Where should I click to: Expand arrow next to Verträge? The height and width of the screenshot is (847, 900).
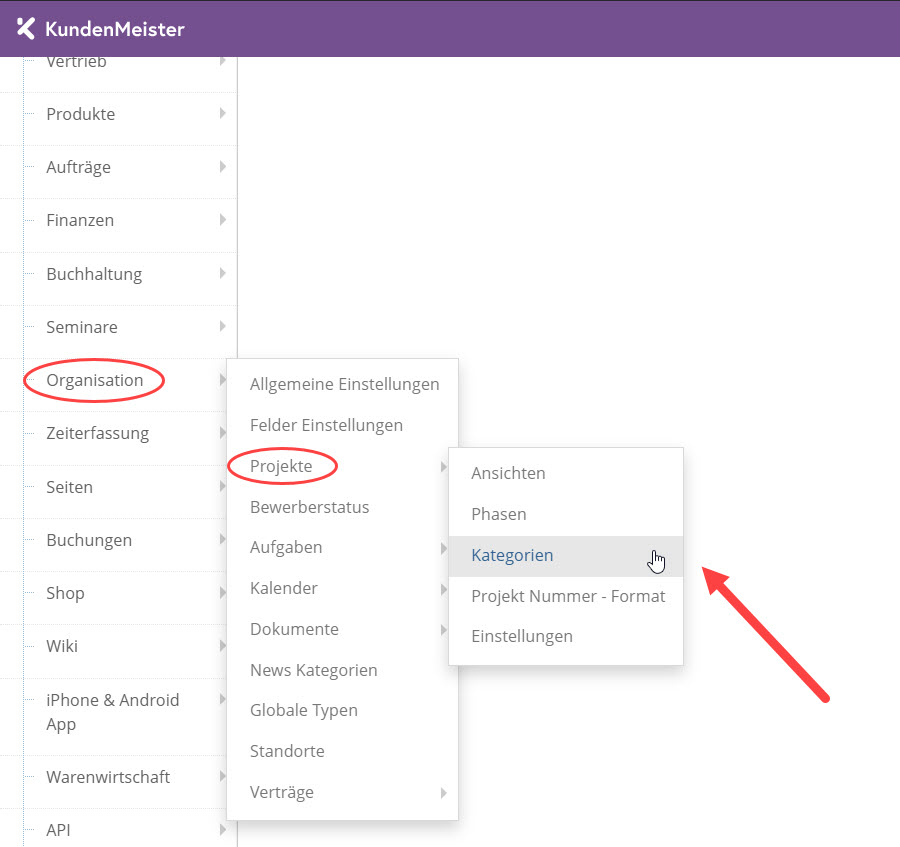444,793
